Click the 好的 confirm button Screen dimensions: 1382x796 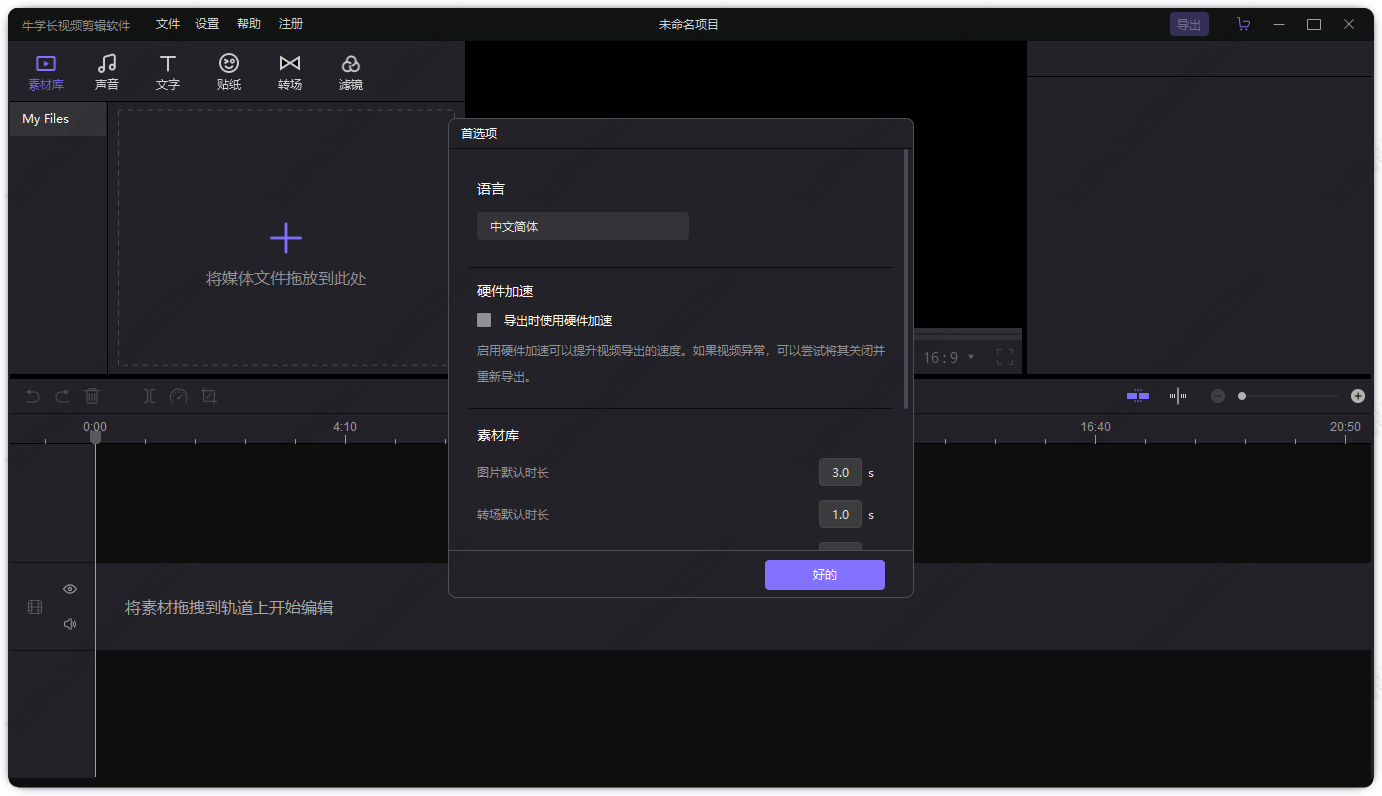tap(825, 575)
